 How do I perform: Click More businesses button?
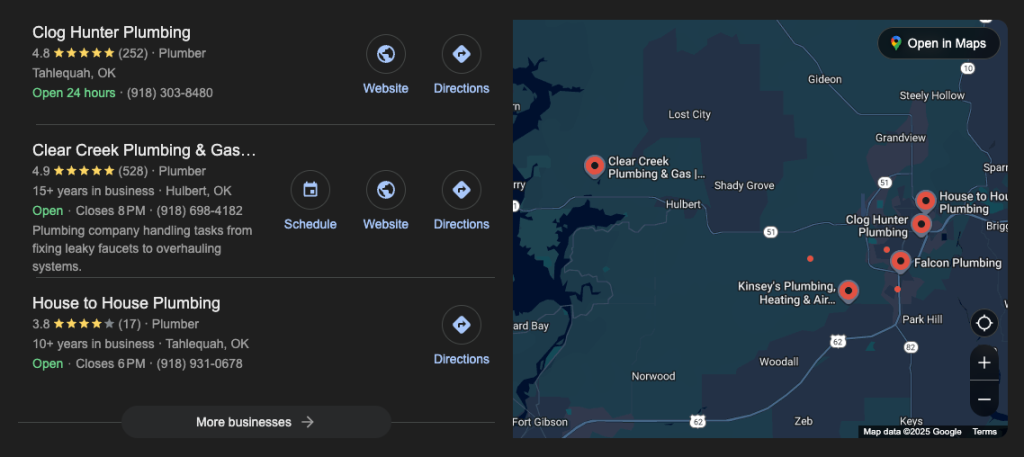pyautogui.click(x=256, y=422)
